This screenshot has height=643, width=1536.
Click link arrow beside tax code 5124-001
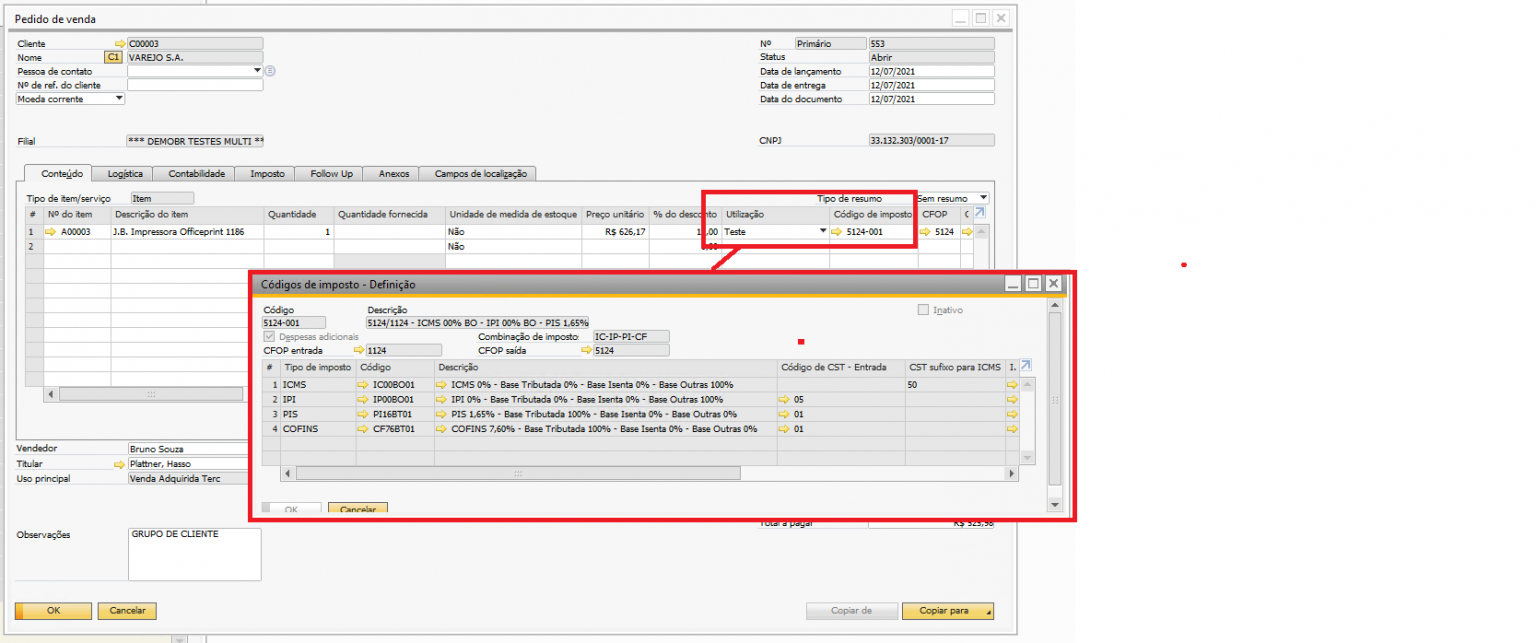pyautogui.click(x=837, y=232)
